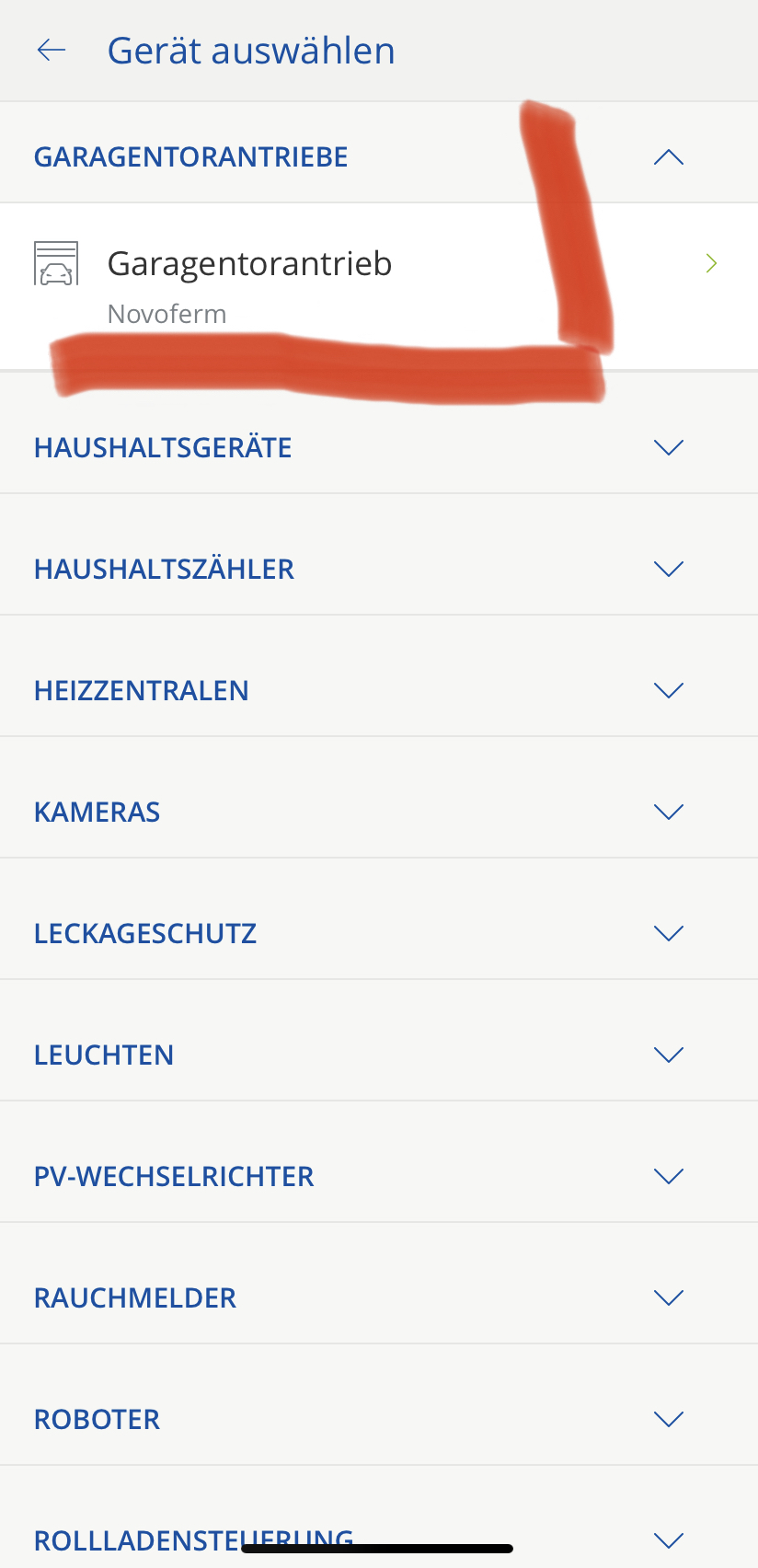Expand the Haushaltsgeräte chevron
The width and height of the screenshot is (758, 1568).
coord(669,447)
